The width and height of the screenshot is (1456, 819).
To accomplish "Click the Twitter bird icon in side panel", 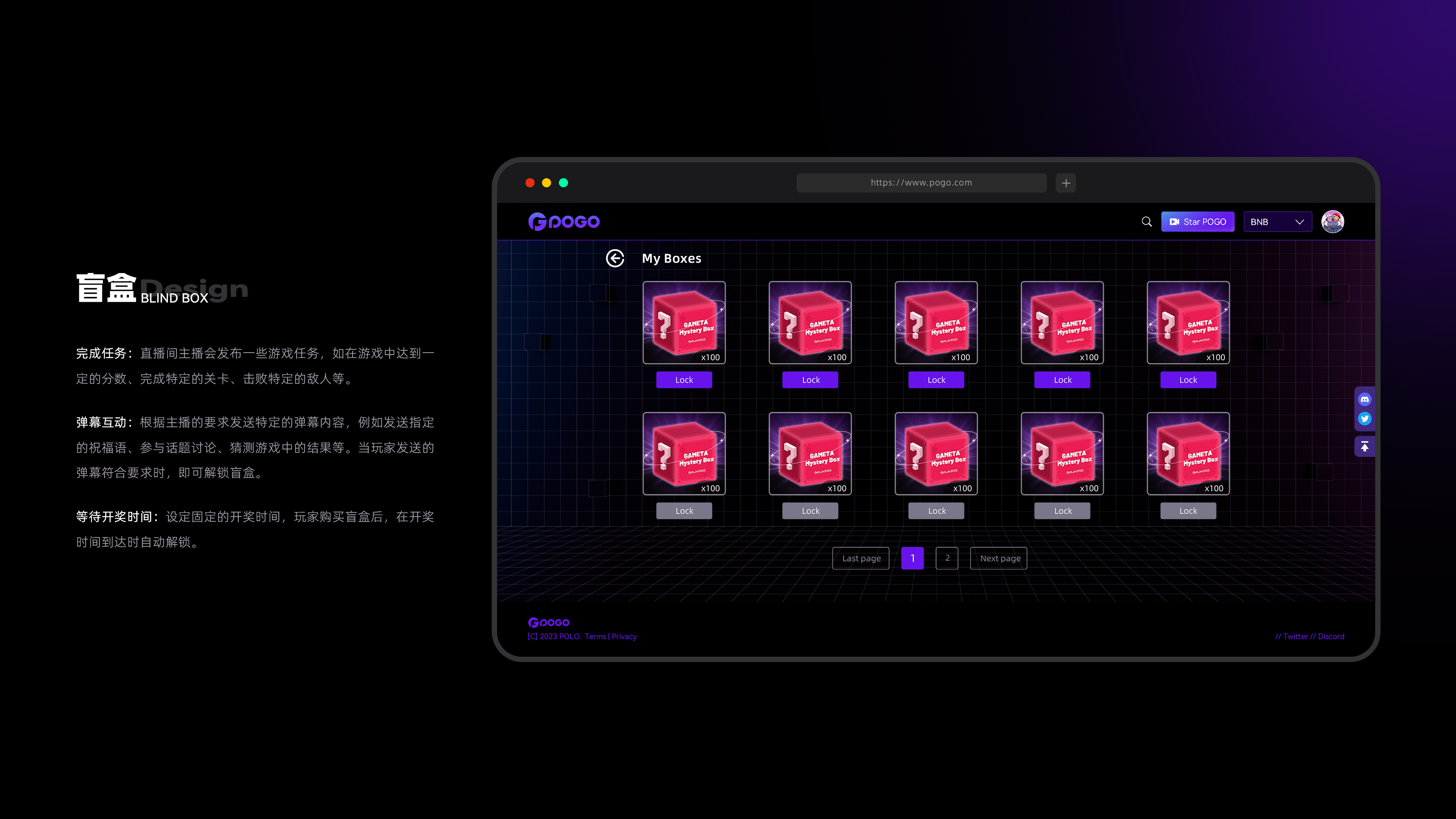I will 1365,419.
